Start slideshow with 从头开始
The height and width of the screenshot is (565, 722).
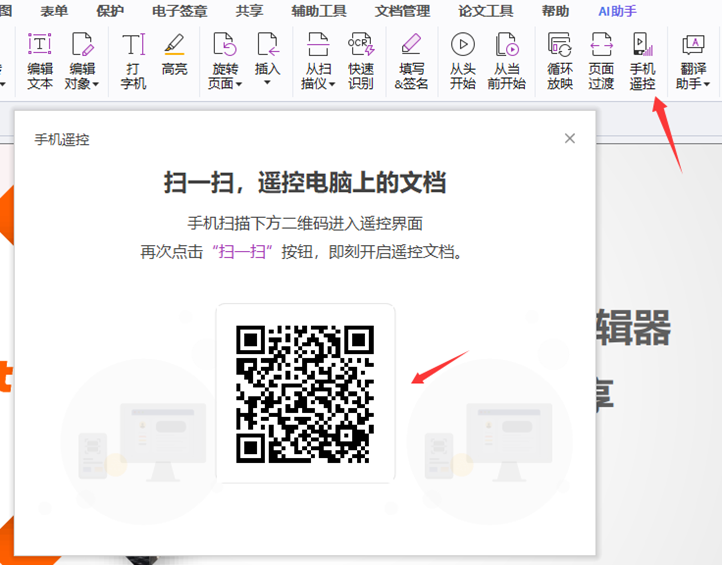click(462, 60)
